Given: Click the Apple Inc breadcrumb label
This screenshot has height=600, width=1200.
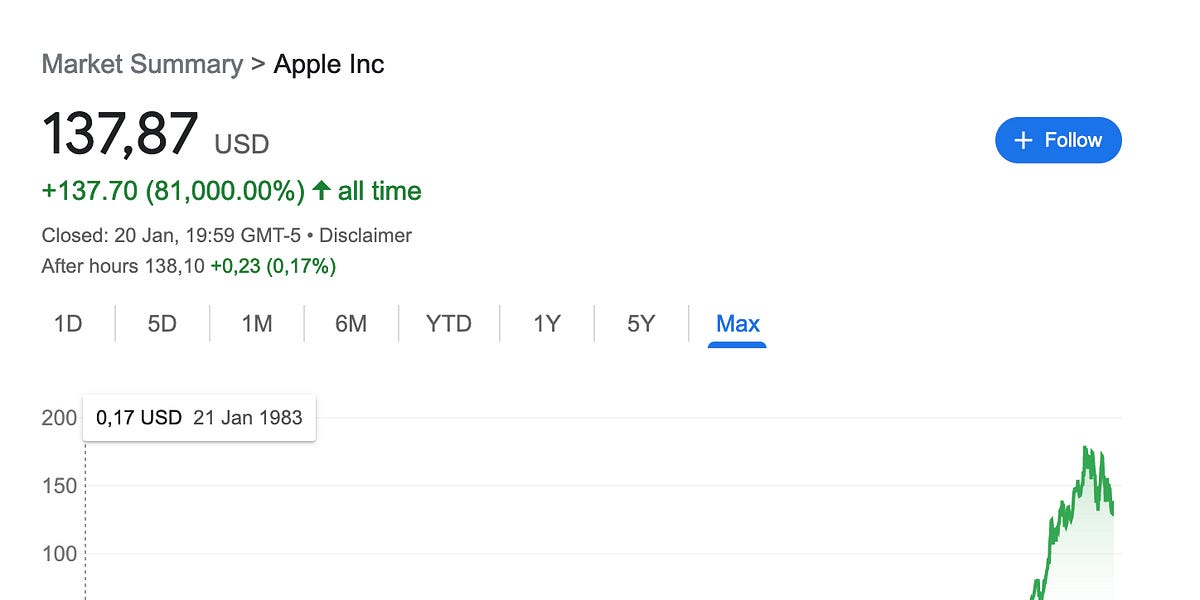Looking at the screenshot, I should [328, 63].
